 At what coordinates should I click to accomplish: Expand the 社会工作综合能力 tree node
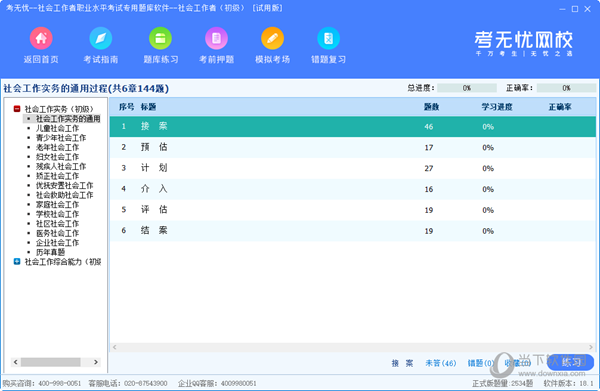pos(17,262)
